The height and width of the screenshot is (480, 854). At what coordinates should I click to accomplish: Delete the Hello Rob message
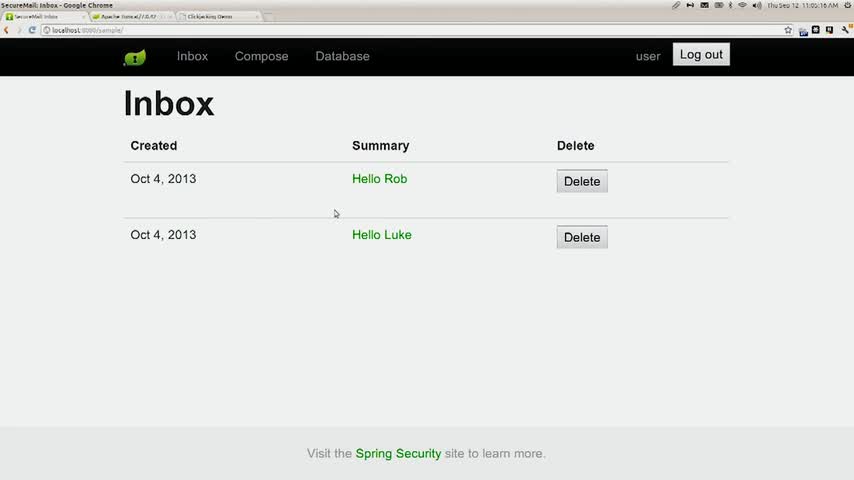point(582,181)
